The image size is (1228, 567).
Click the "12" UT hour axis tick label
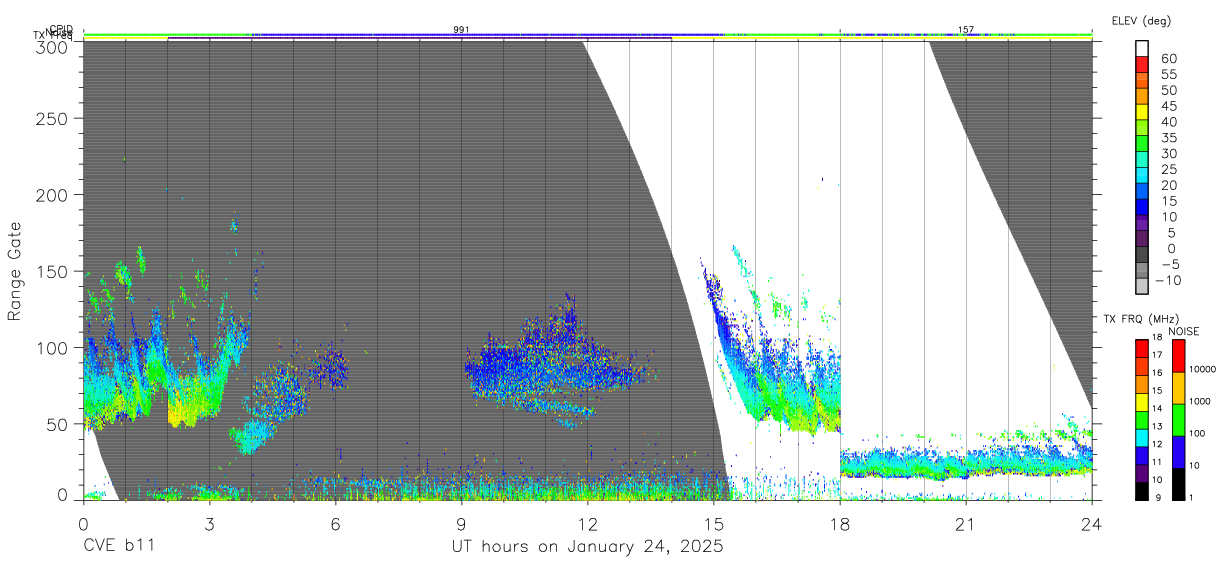tap(587, 523)
